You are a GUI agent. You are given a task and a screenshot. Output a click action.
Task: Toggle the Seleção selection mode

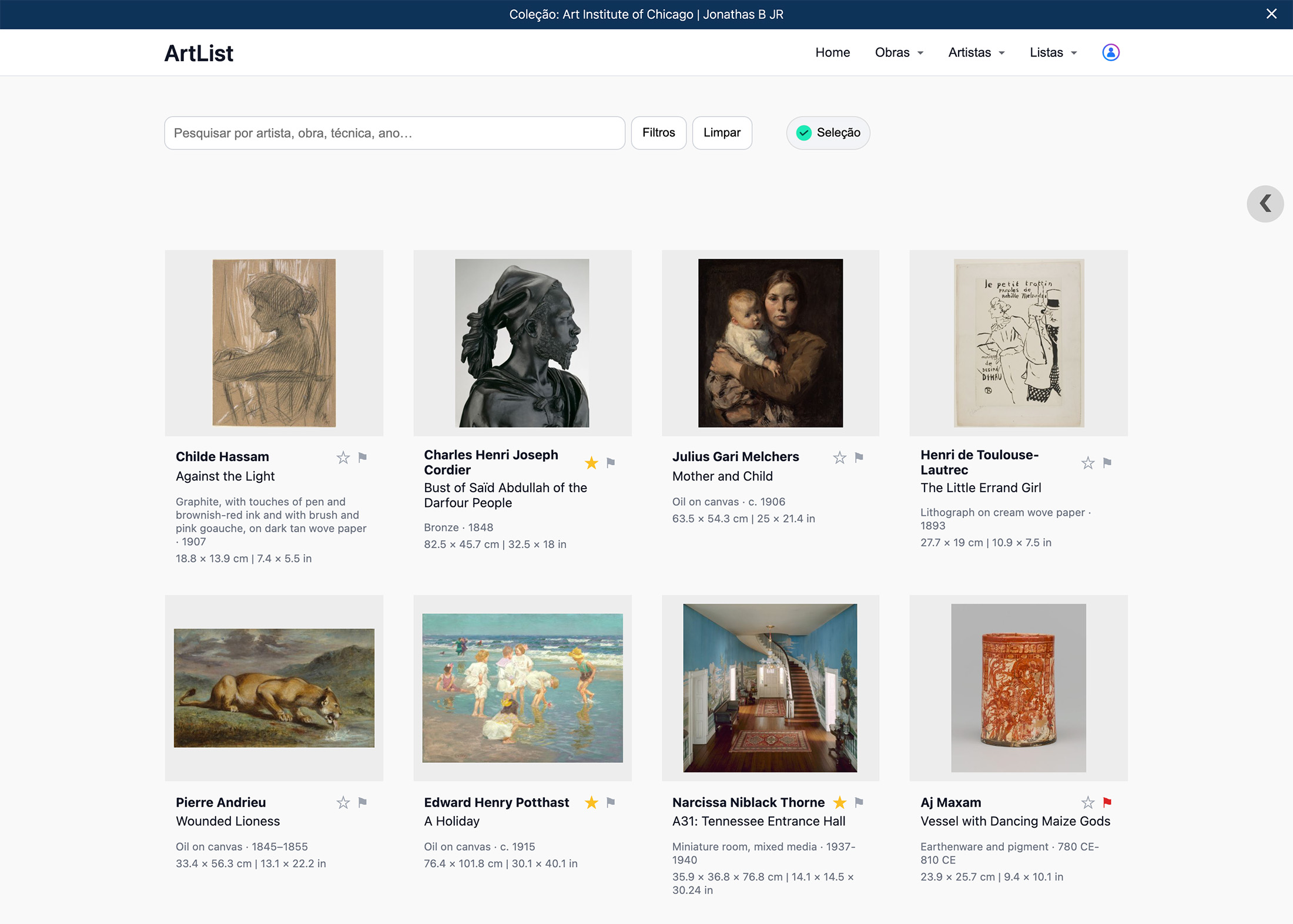pyautogui.click(x=828, y=133)
